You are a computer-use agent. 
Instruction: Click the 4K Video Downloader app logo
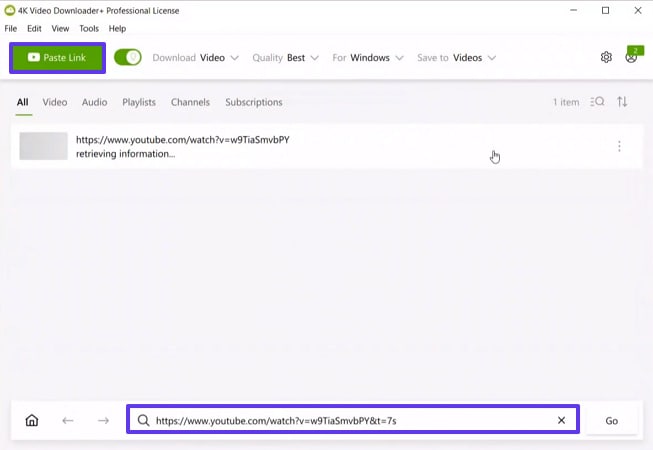pyautogui.click(x=10, y=10)
